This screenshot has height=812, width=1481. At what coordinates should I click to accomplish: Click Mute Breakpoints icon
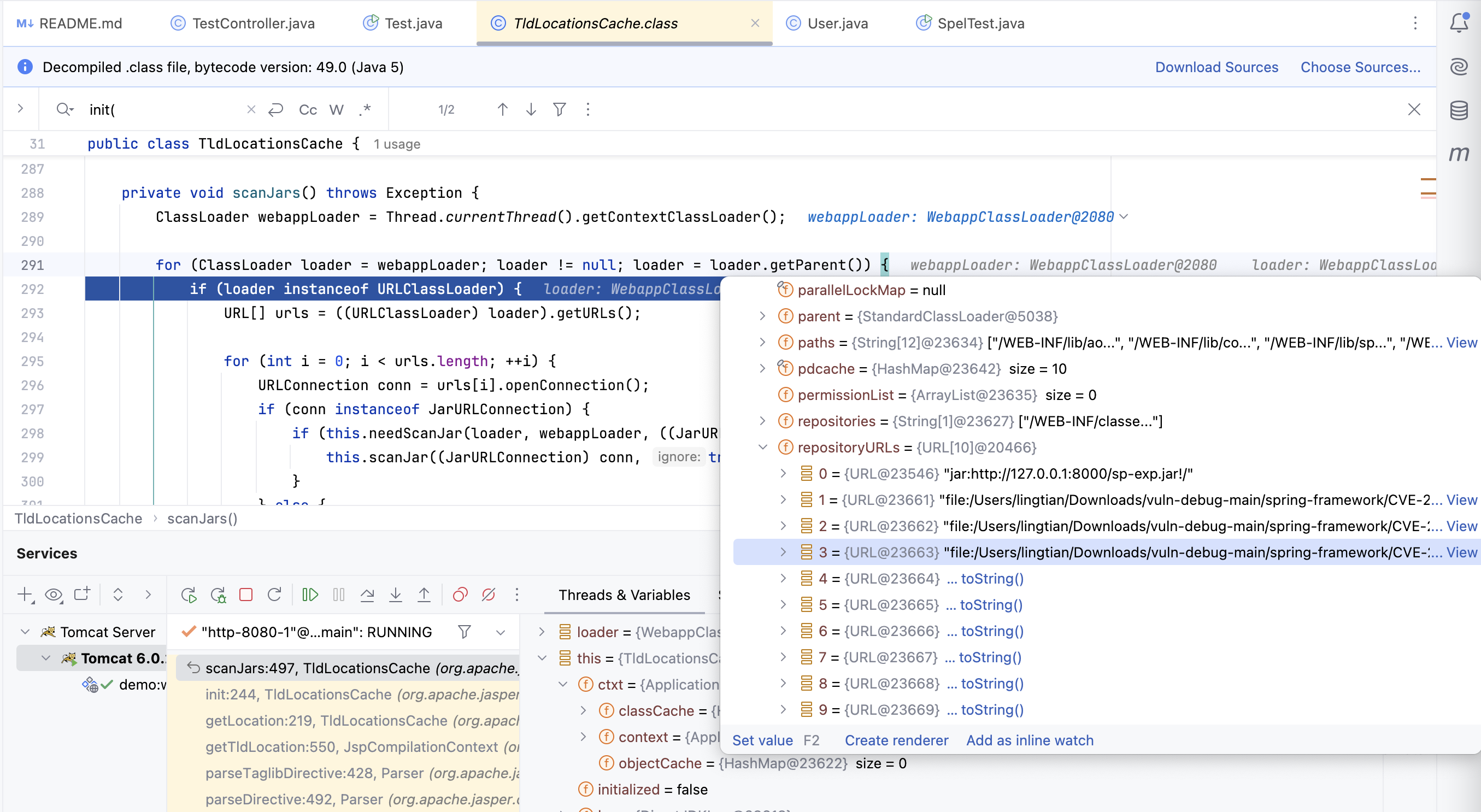489,595
